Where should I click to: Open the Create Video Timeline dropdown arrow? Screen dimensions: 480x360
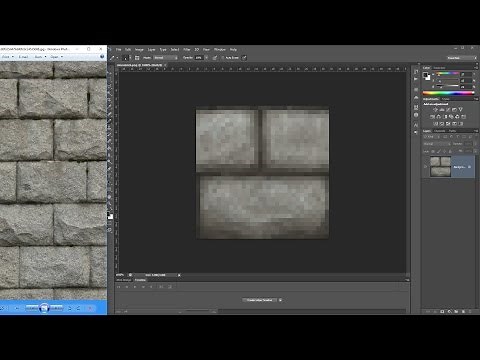coord(280,300)
